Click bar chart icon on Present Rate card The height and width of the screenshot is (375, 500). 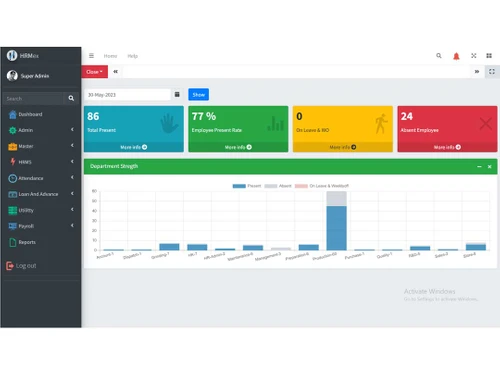click(276, 123)
